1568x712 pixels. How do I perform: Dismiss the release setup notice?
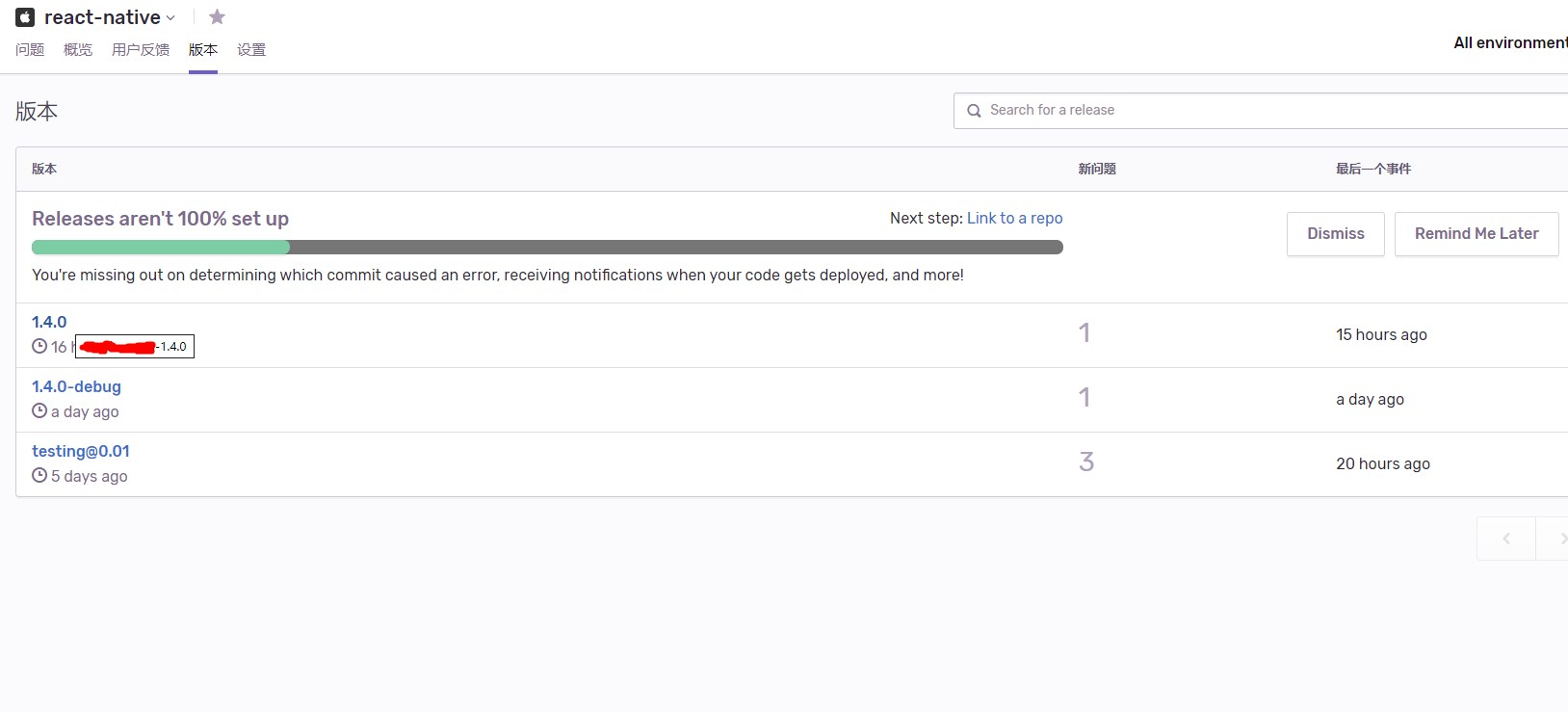coord(1336,234)
